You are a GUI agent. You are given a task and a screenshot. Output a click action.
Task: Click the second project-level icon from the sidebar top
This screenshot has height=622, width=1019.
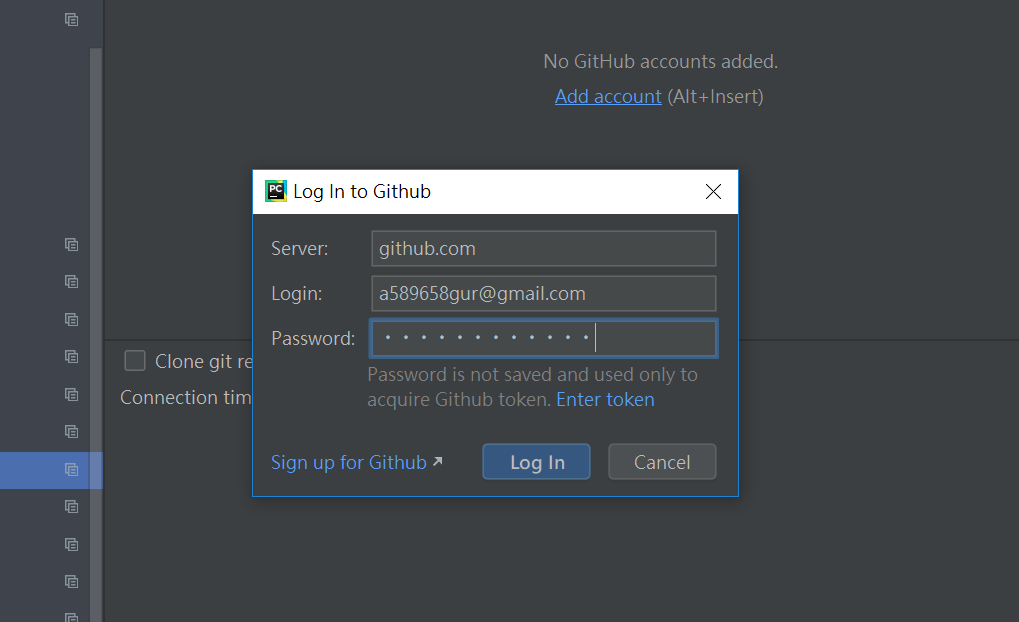(71, 244)
